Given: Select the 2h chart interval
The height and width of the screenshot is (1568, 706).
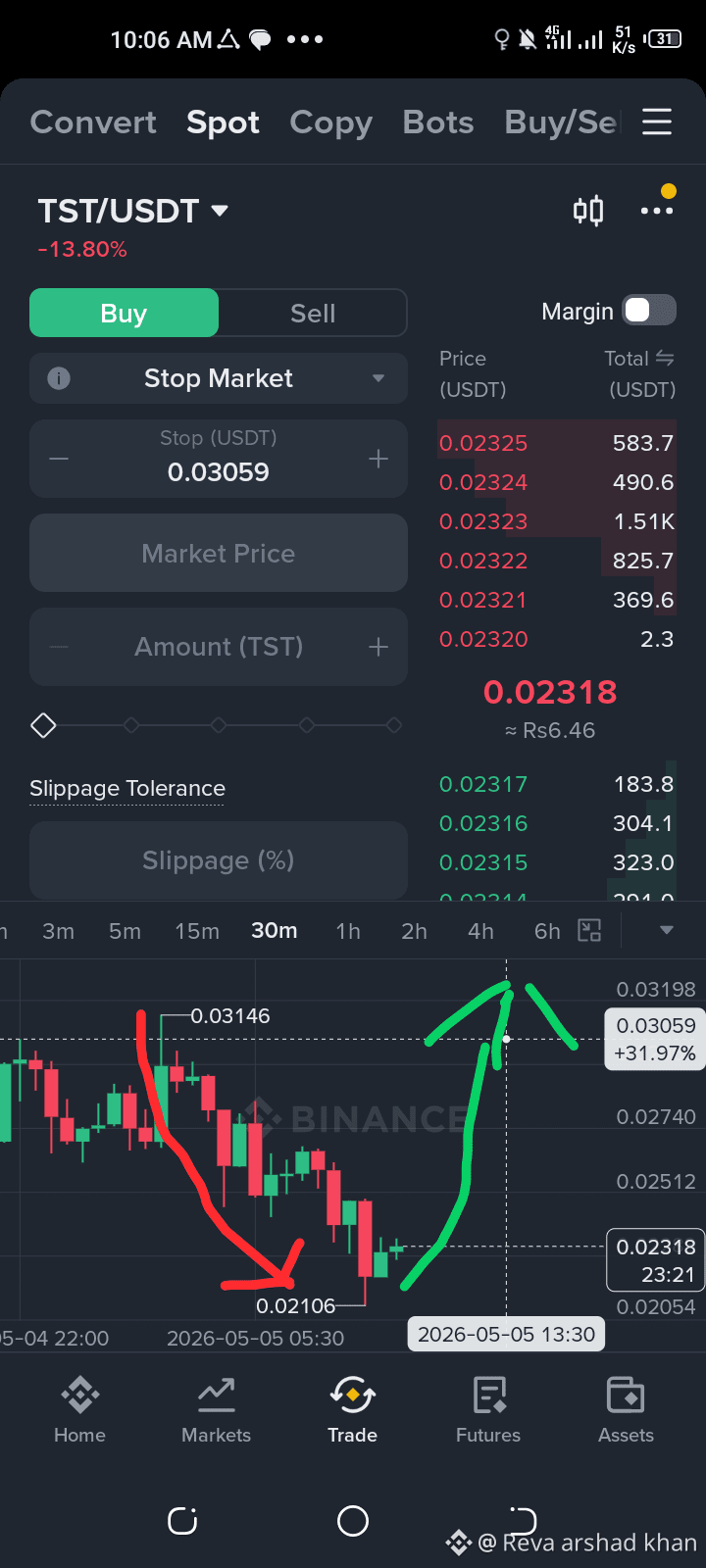Looking at the screenshot, I should tap(414, 931).
